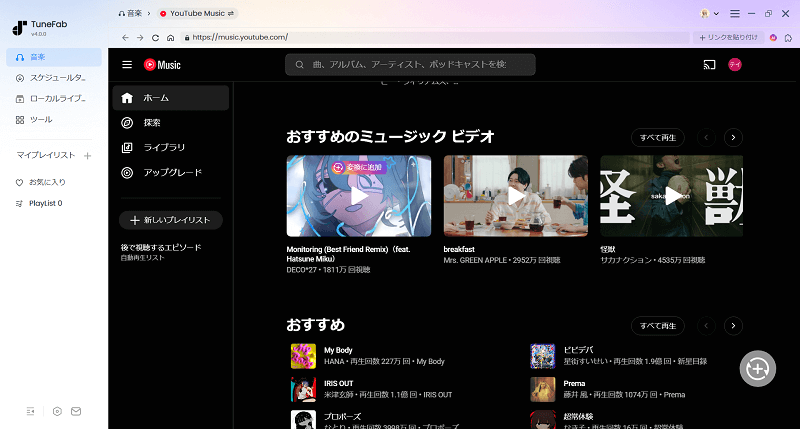Add new playlist with plus next to マイプレイリスト
The width and height of the screenshot is (800, 429).
[88, 156]
